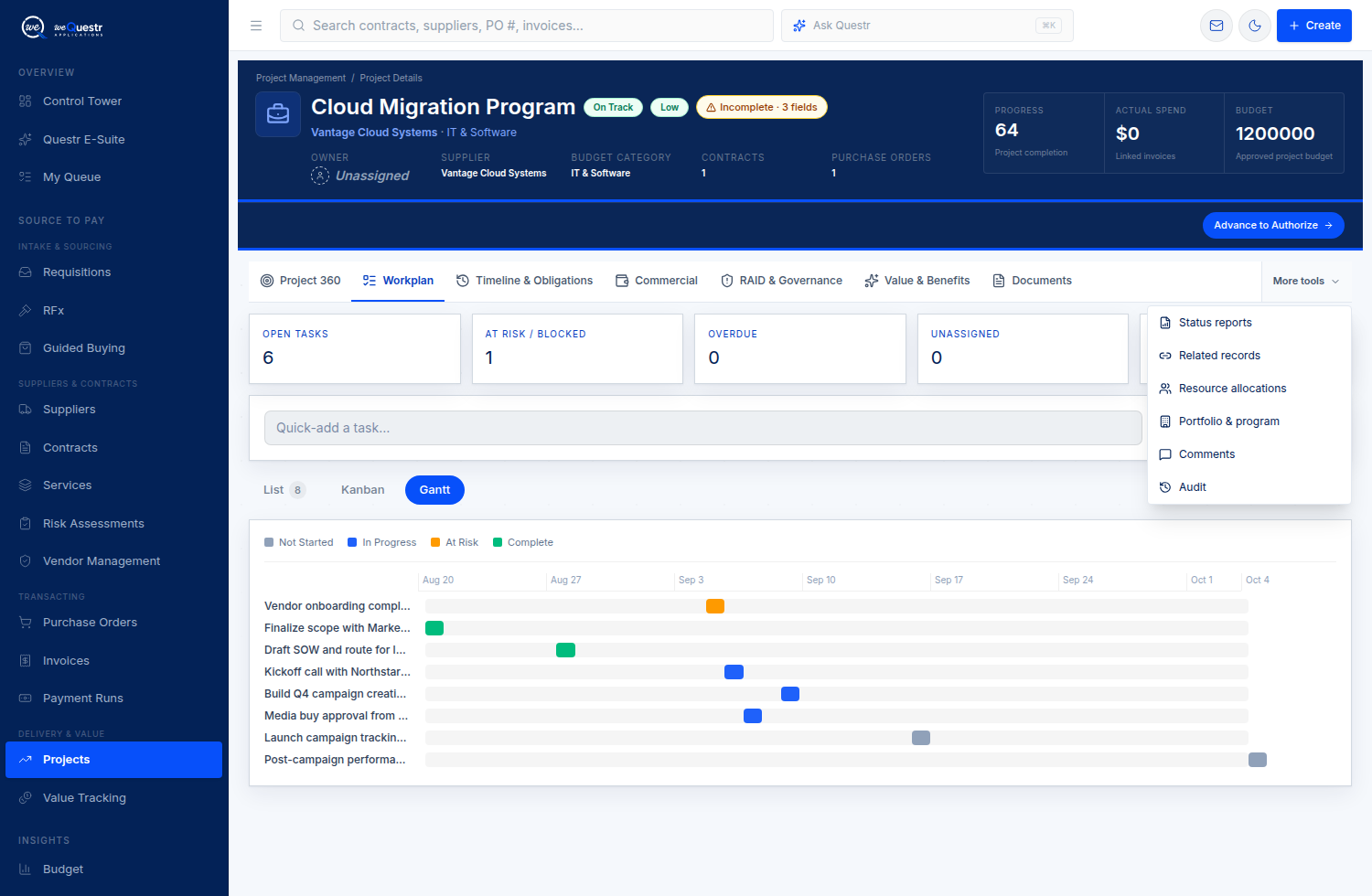This screenshot has width=1372, height=896.
Task: Collapse the More tools dropdown
Action: click(x=1306, y=281)
